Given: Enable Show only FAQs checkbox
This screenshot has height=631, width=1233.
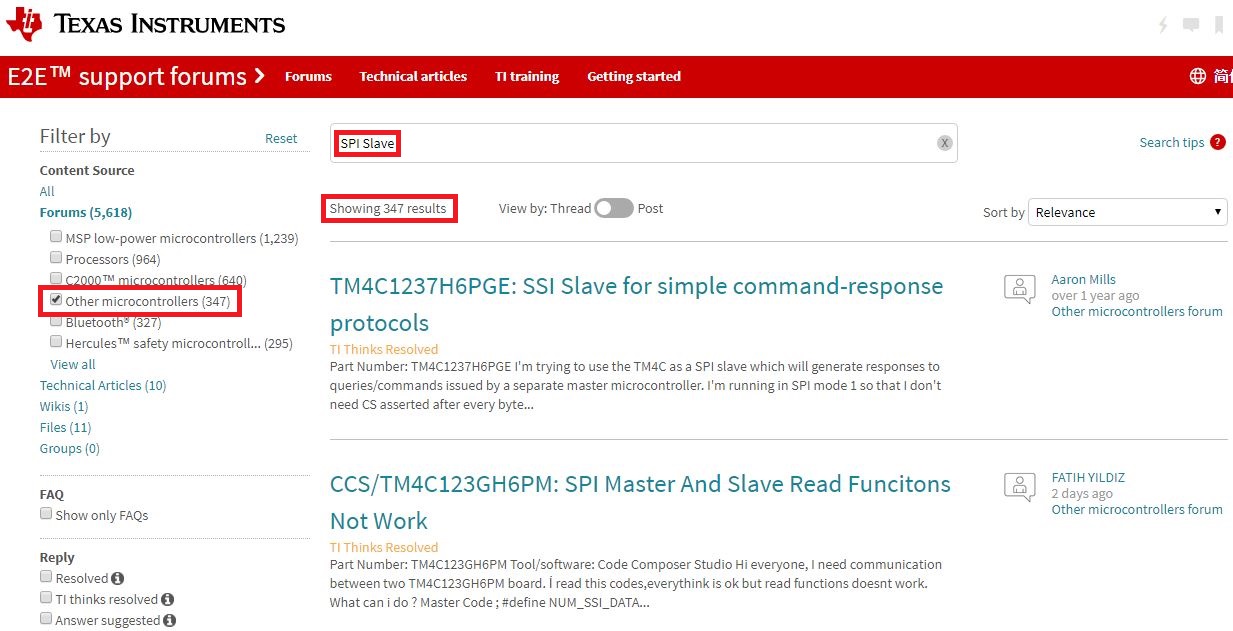Looking at the screenshot, I should point(46,514).
